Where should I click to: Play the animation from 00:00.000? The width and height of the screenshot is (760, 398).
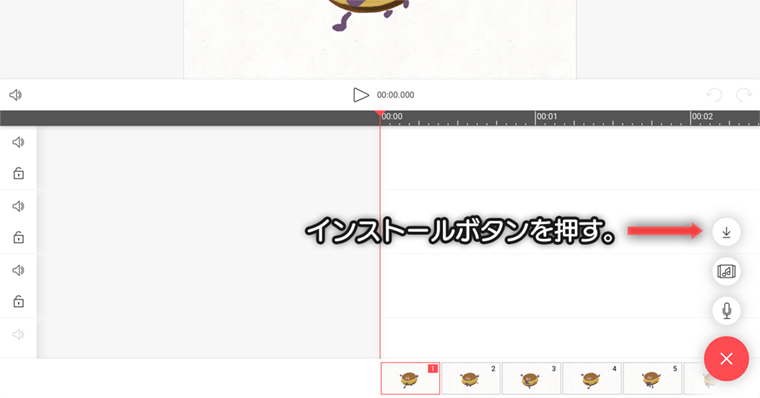point(361,95)
